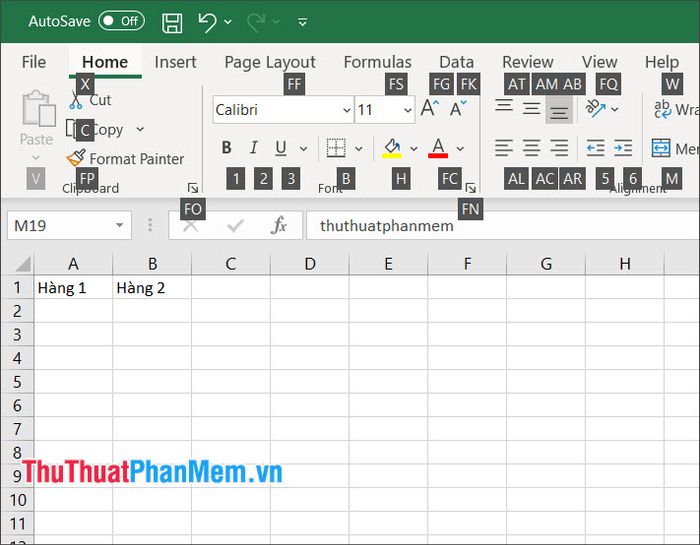Image resolution: width=700 pixels, height=545 pixels.
Task: Click the Paste clipboard icon
Action: [38, 108]
